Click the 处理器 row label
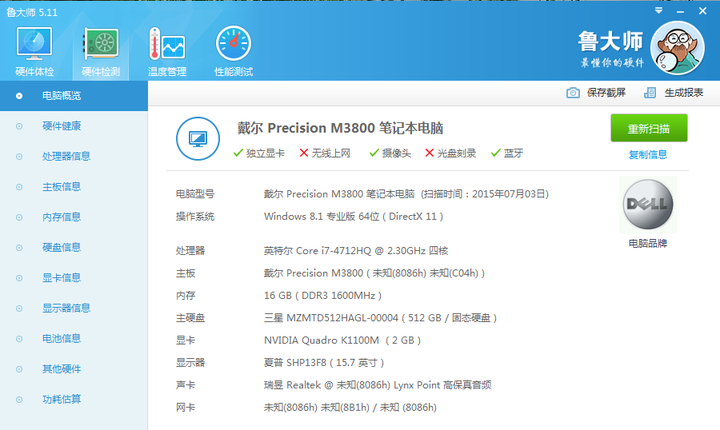The image size is (720, 430). tap(190, 251)
